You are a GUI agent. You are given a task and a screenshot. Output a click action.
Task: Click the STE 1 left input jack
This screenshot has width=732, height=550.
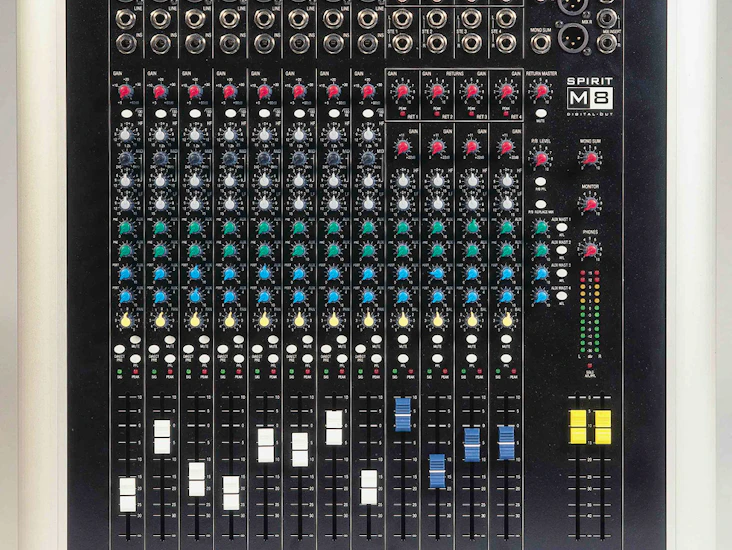(x=402, y=19)
